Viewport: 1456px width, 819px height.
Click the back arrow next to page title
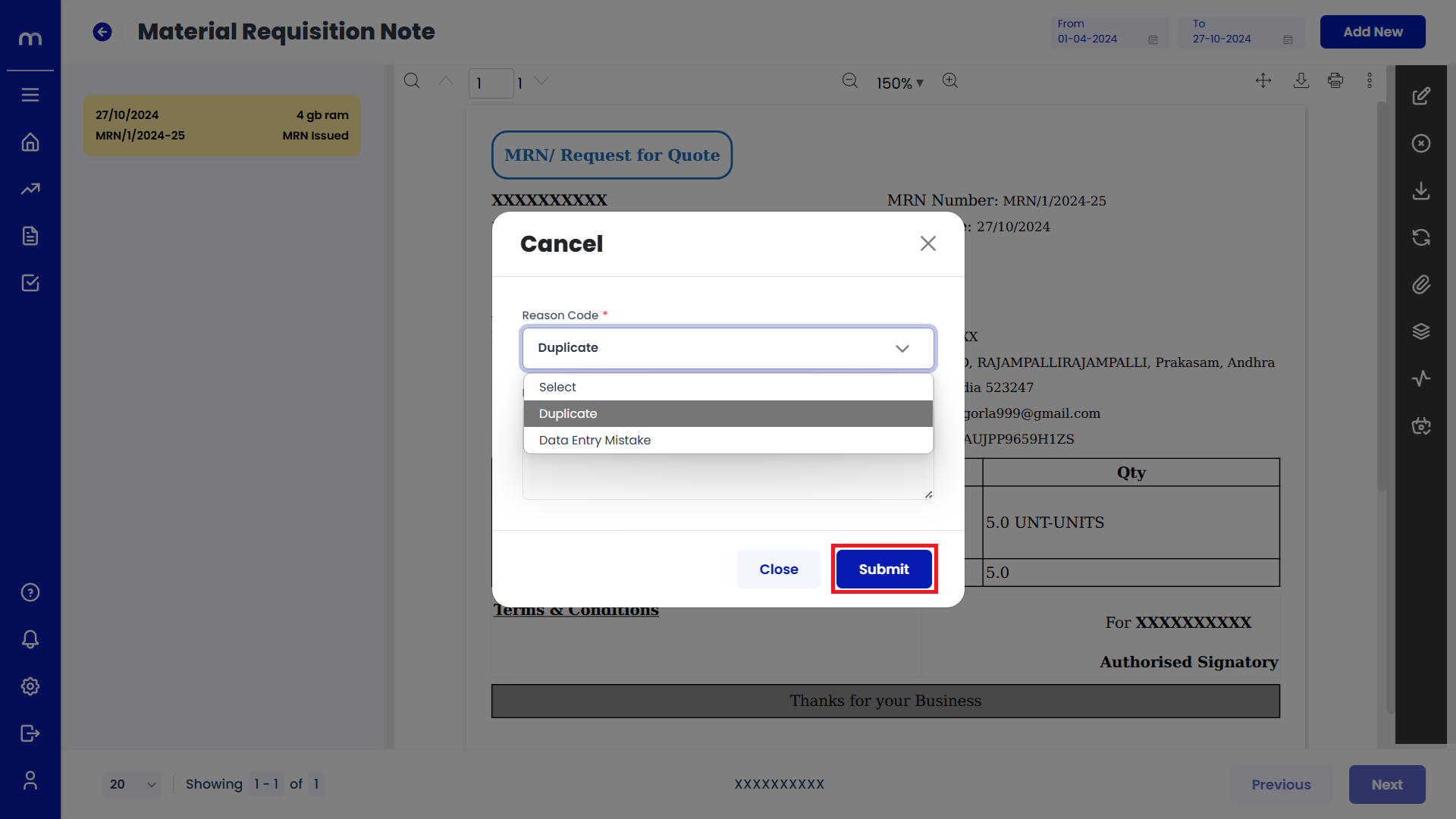coord(102,32)
